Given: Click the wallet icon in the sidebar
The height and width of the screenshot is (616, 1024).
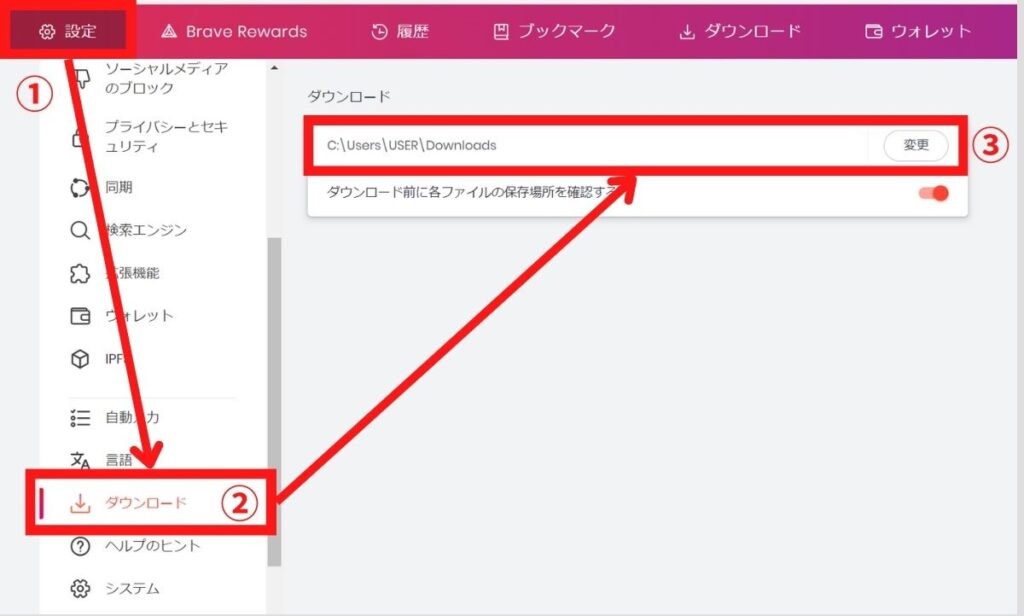Looking at the screenshot, I should pyautogui.click(x=80, y=316).
